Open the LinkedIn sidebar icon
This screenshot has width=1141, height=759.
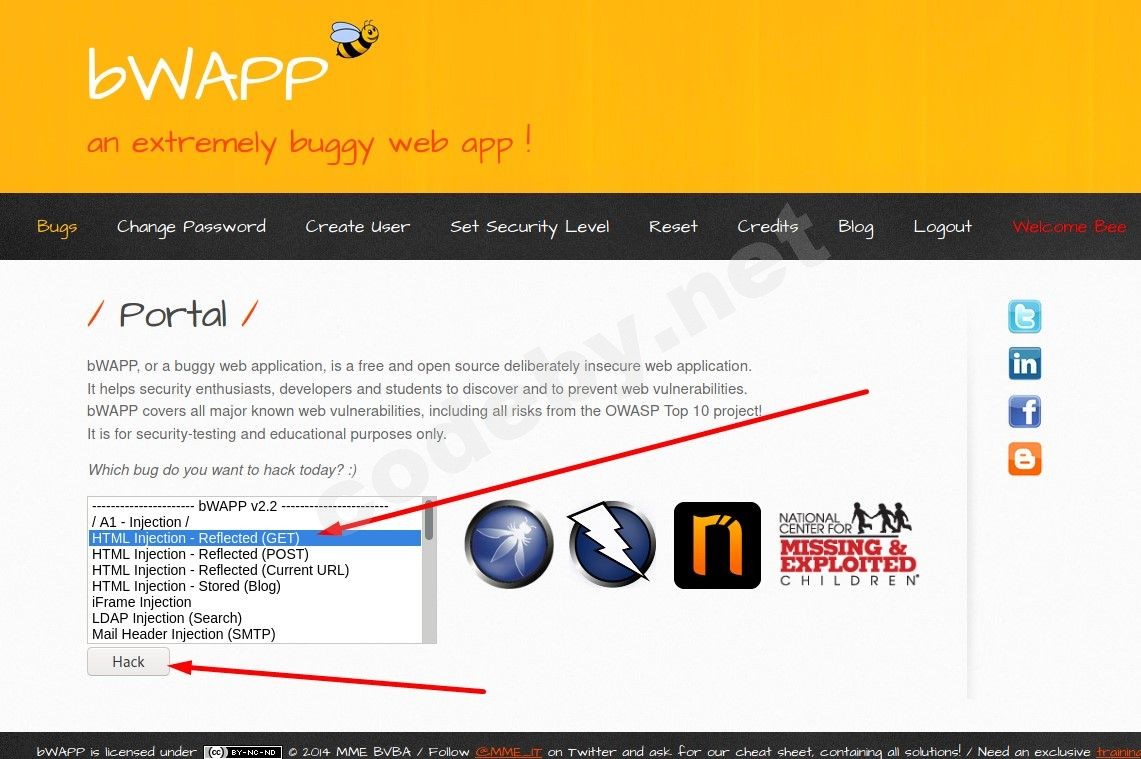point(1024,363)
